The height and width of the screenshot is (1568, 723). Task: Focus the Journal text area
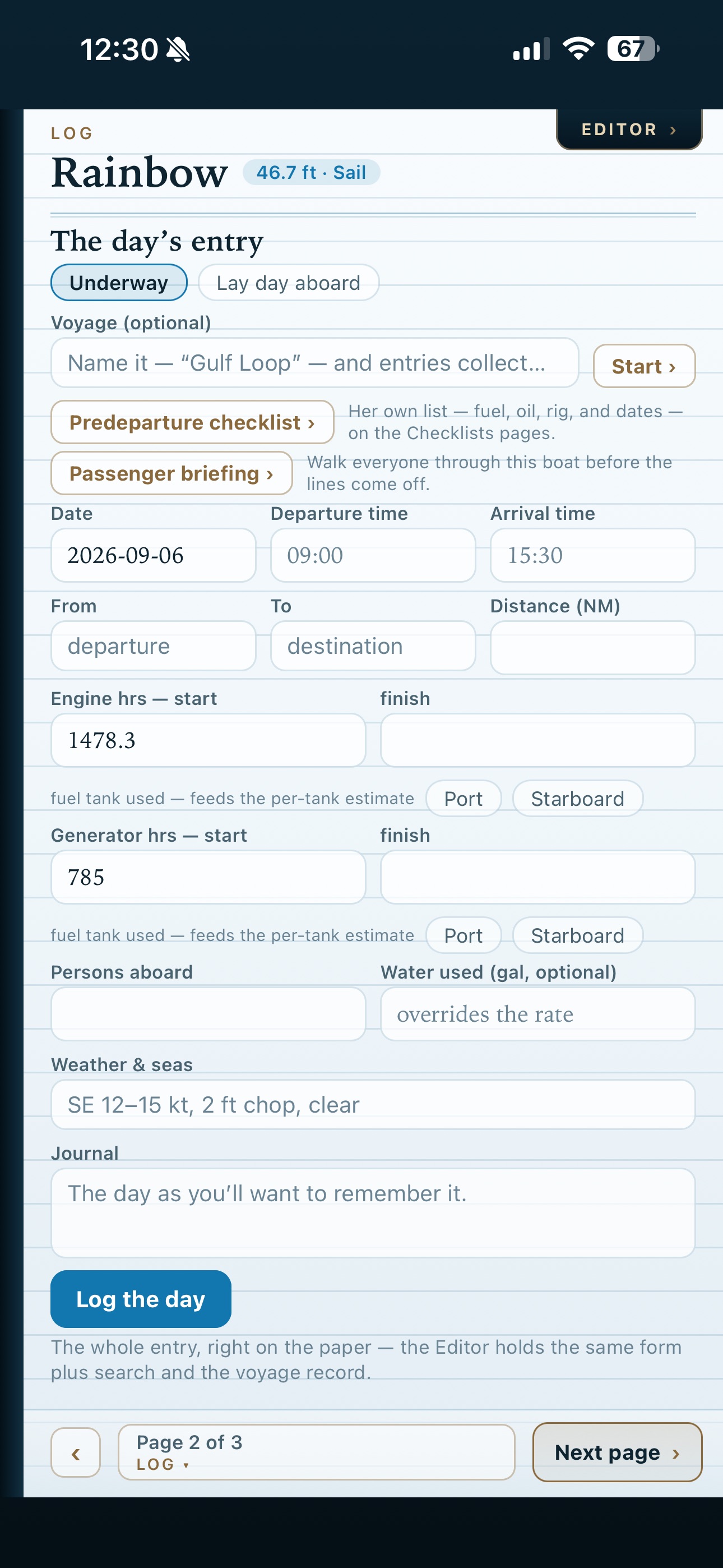coord(373,1212)
